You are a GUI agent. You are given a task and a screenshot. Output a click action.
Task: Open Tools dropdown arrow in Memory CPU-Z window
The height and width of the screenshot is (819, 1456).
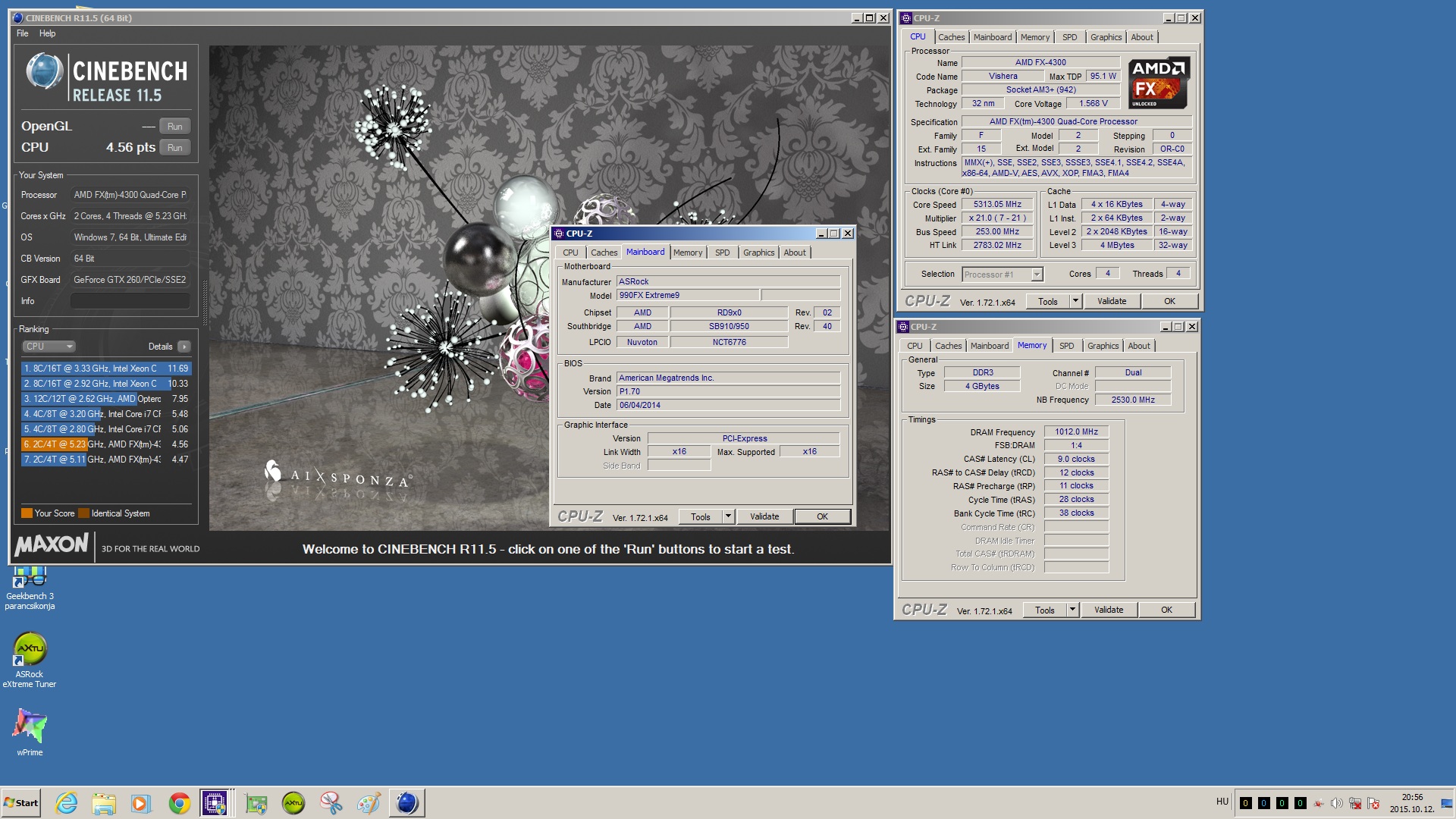(1072, 610)
